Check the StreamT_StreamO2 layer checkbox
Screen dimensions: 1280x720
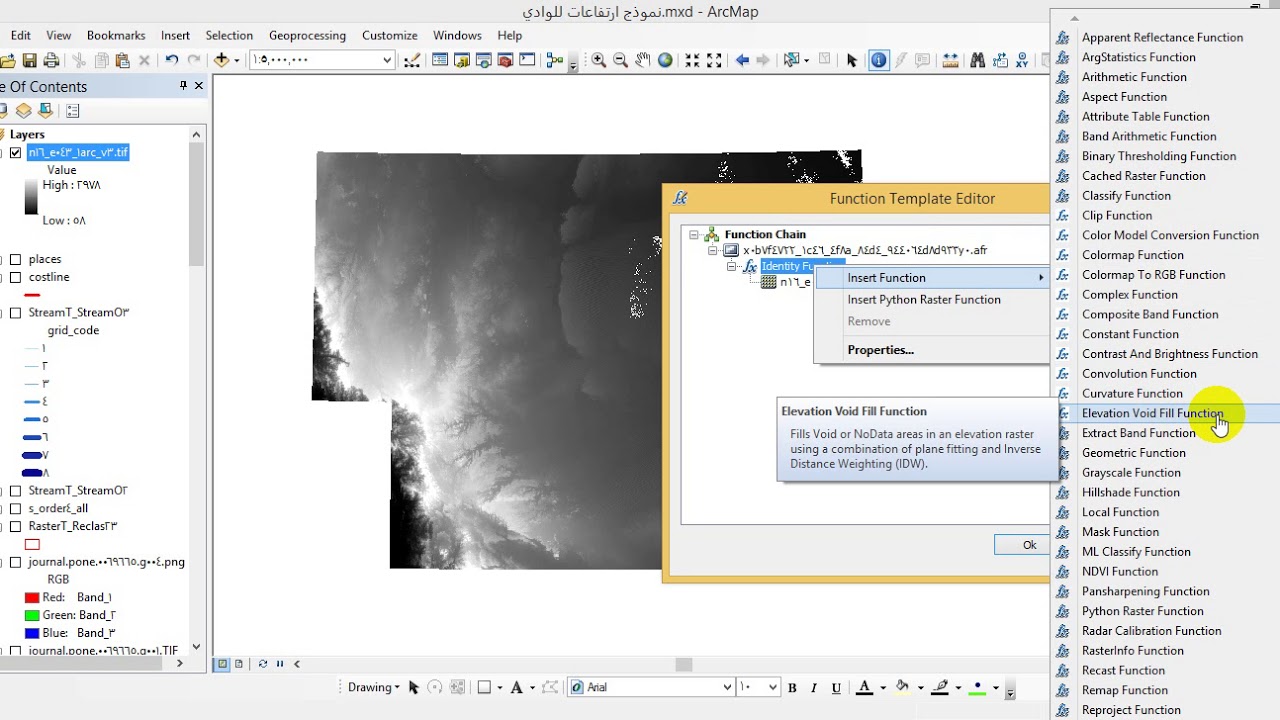tap(15, 491)
